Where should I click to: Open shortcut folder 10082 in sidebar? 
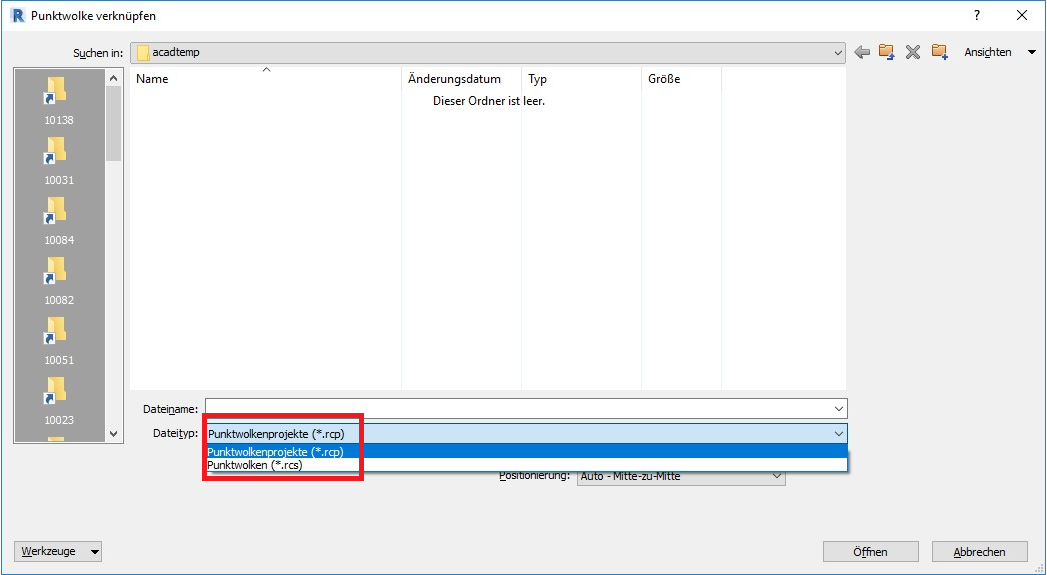click(58, 282)
